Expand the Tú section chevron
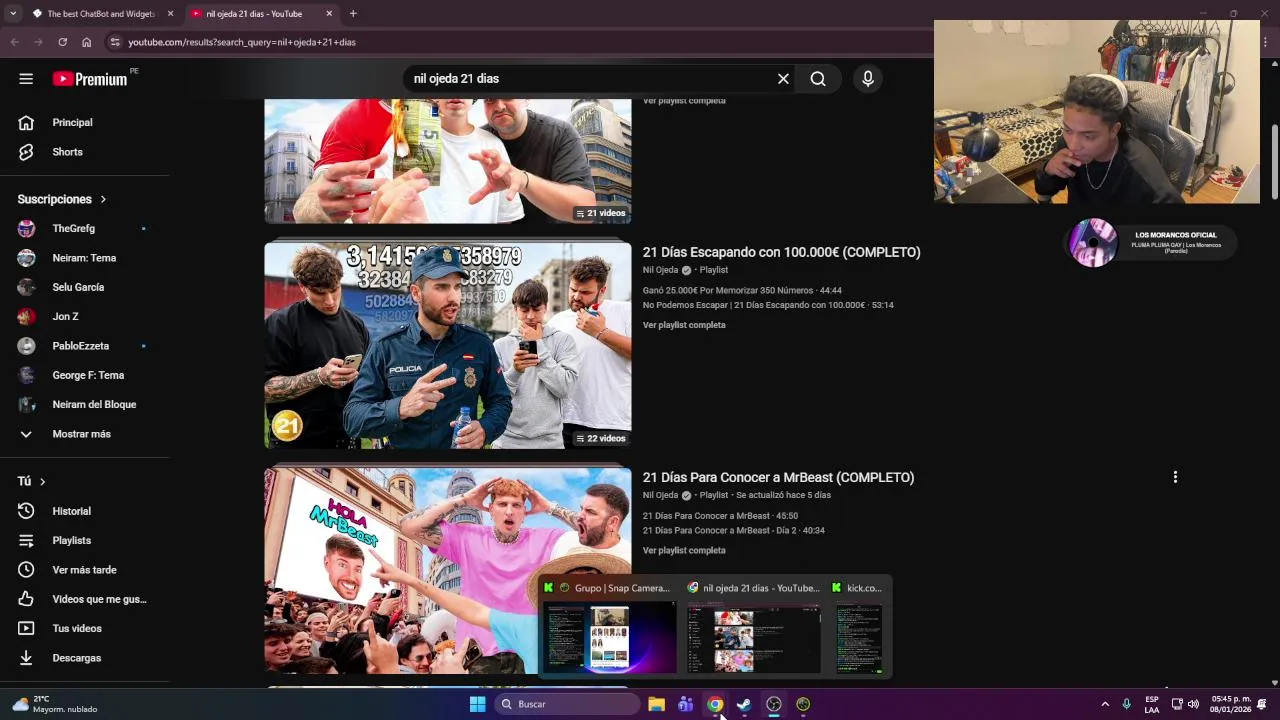This screenshot has height=720, width=1280. [42, 482]
